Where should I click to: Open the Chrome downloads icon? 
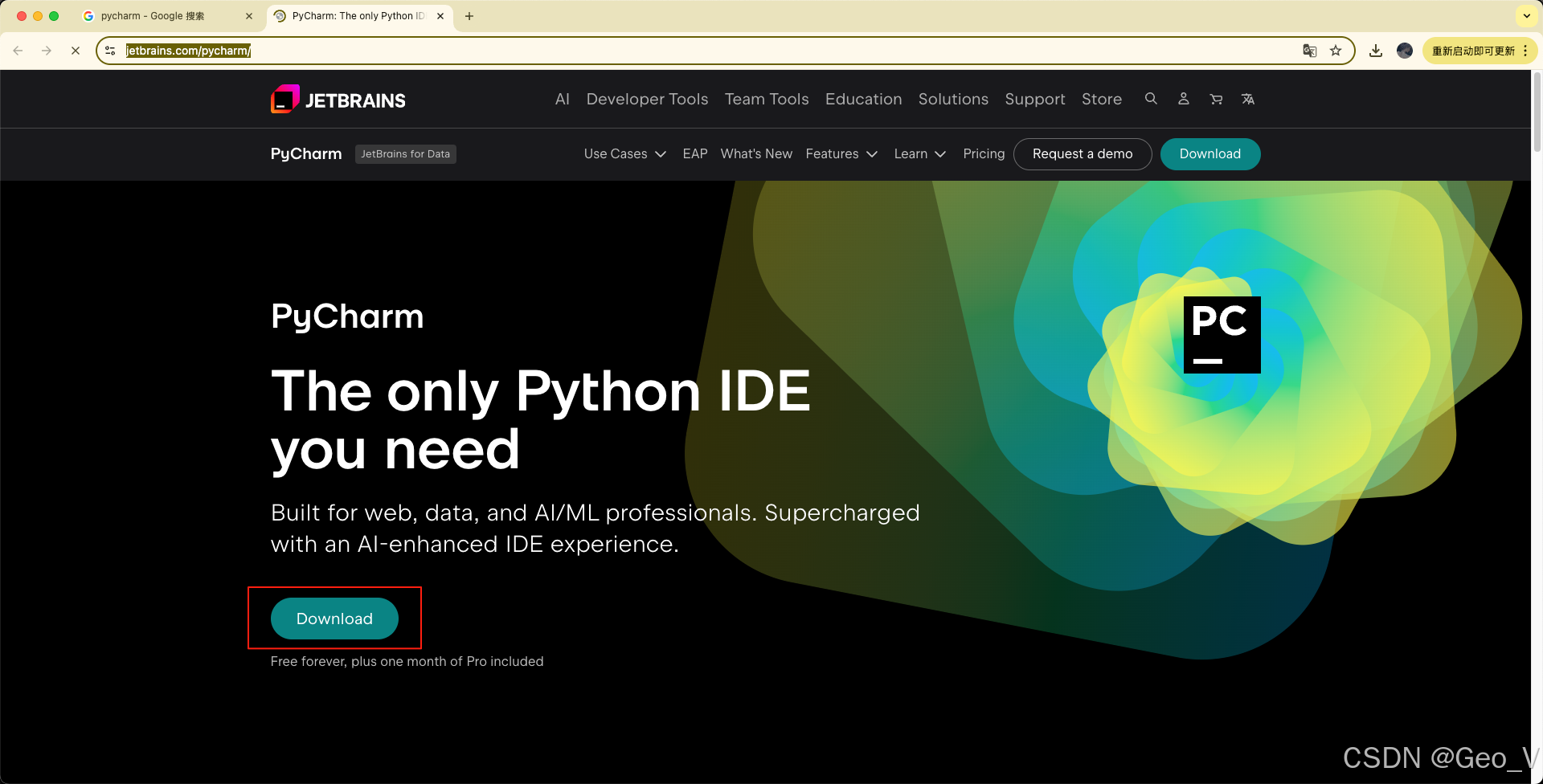tap(1376, 51)
